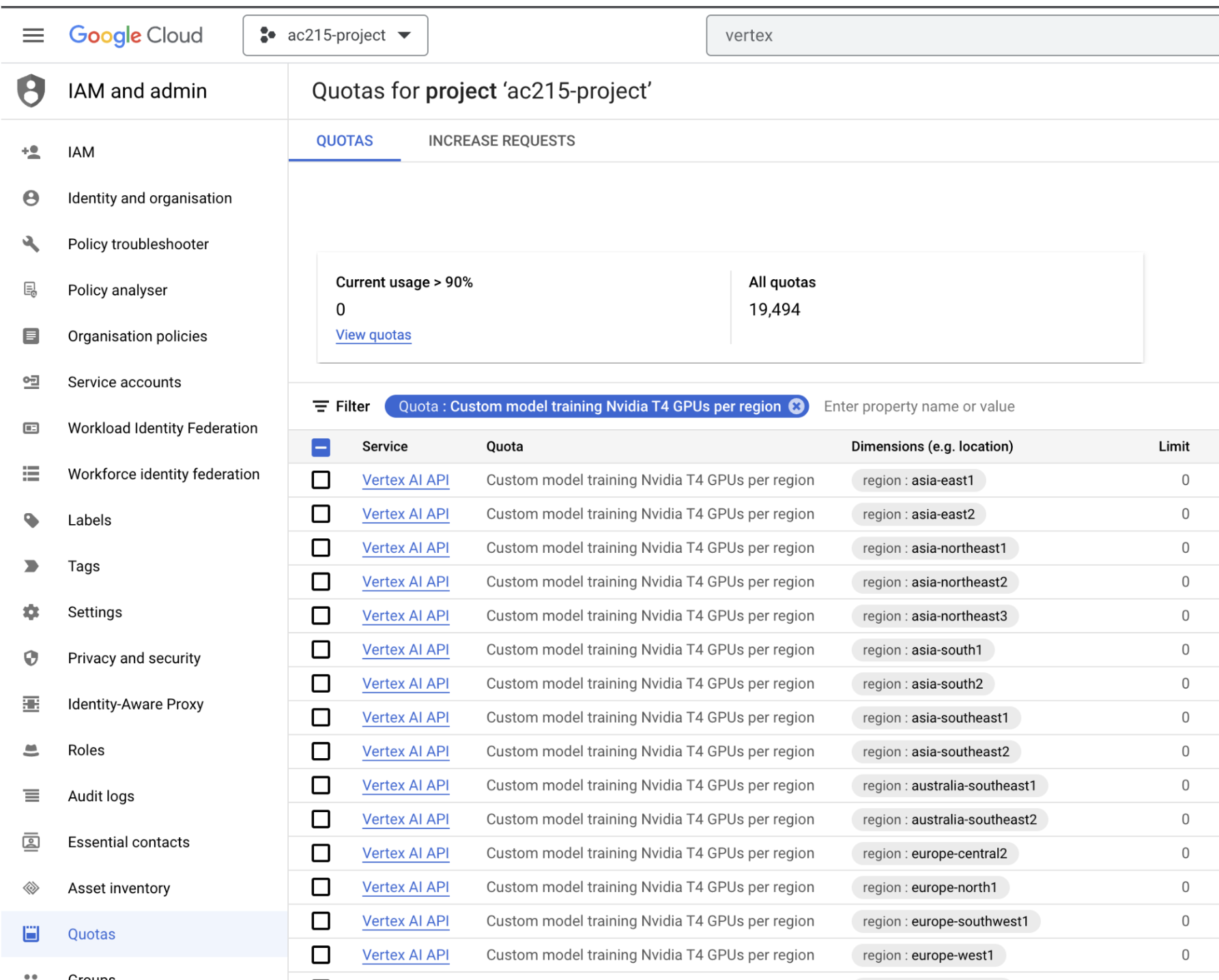
Task: Open the View quotas link
Action: pyautogui.click(x=373, y=335)
